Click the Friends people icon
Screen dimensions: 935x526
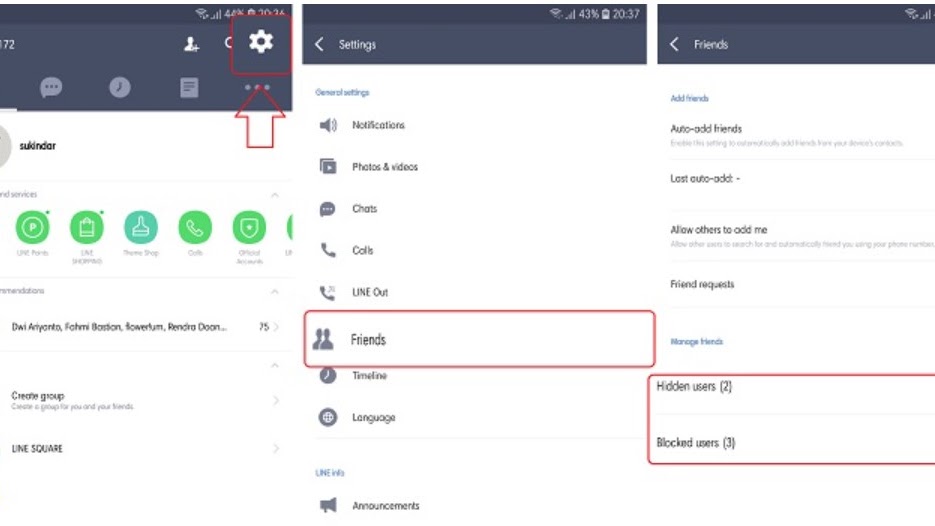tap(323, 339)
